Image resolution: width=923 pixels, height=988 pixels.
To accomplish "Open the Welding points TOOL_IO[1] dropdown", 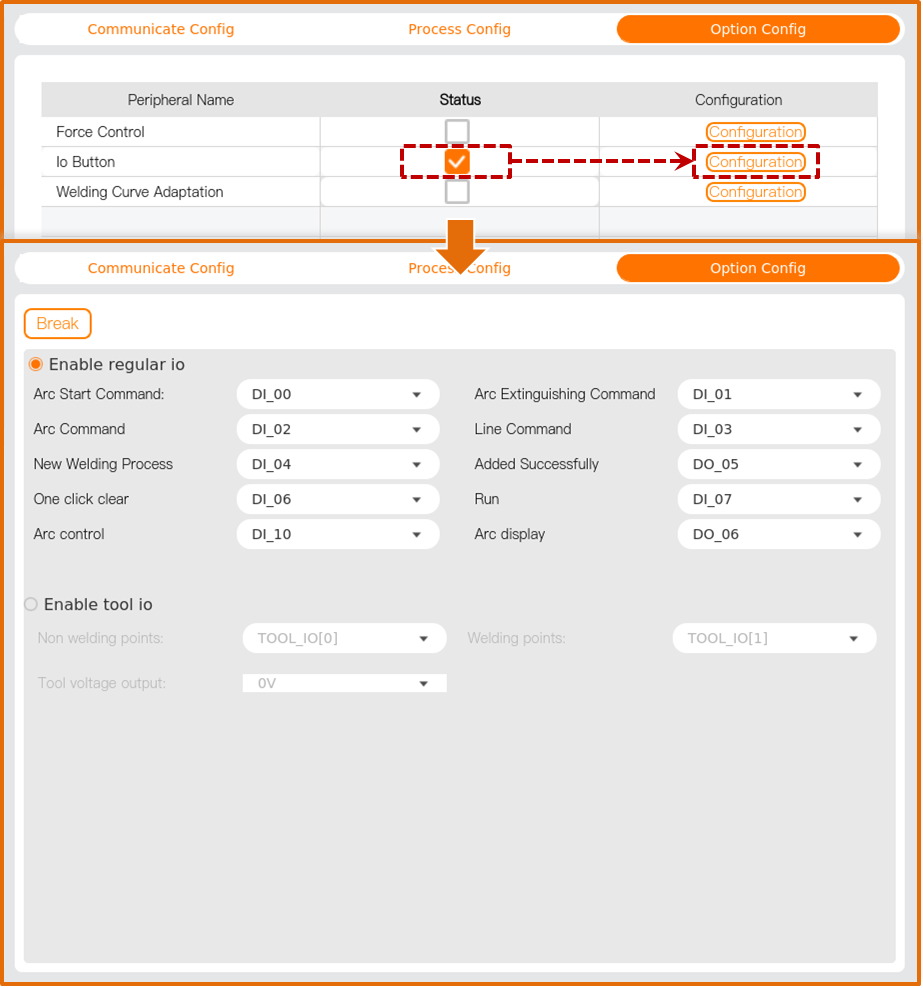I will 774,638.
